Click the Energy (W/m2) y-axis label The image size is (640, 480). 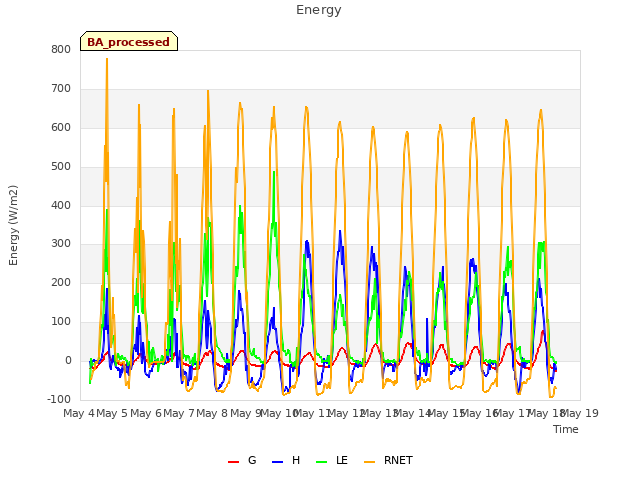click(x=13, y=225)
